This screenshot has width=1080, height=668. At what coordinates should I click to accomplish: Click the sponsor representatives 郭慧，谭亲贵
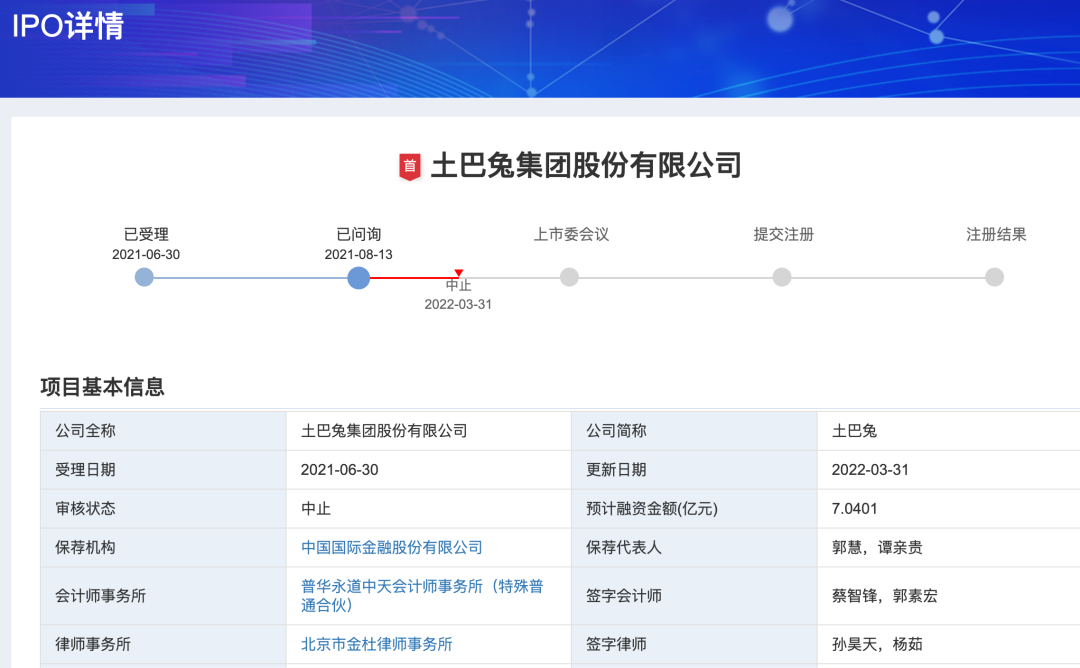(x=877, y=547)
